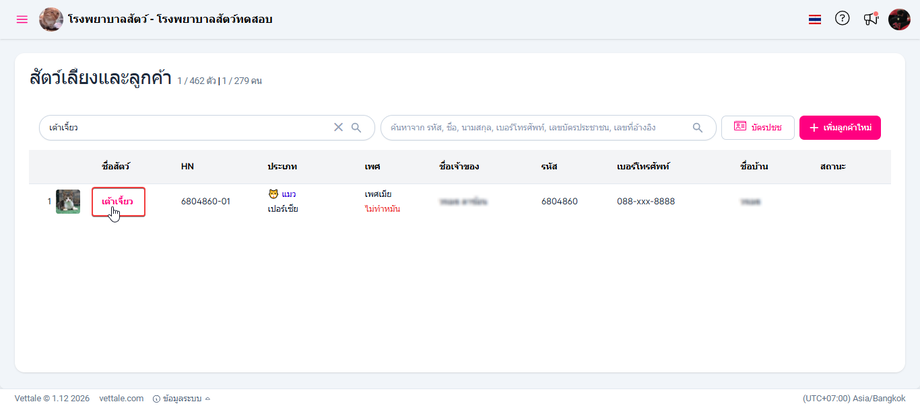
Task: Click the ชื่อเจ้าของ column header
Action: 459,167
